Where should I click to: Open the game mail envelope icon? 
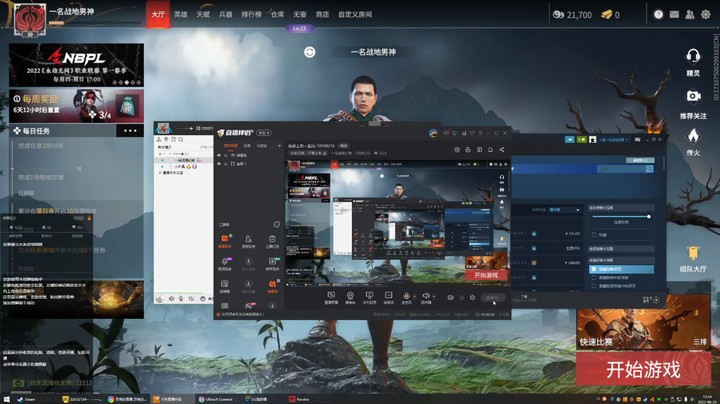click(x=674, y=14)
